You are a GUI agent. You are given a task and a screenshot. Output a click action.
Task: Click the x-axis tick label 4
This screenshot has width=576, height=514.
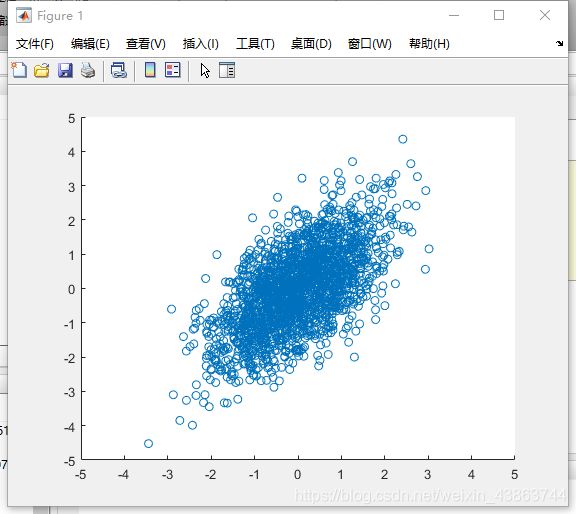coord(471,475)
